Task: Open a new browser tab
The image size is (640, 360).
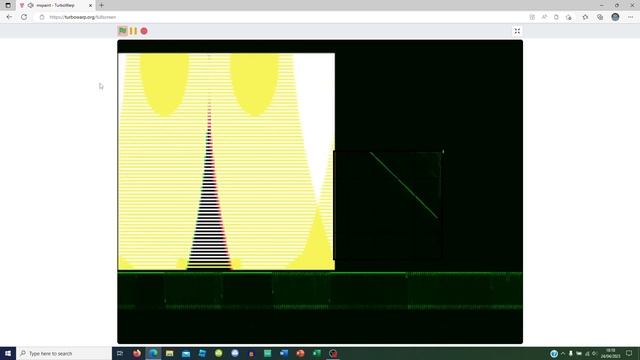Action: (x=101, y=5)
